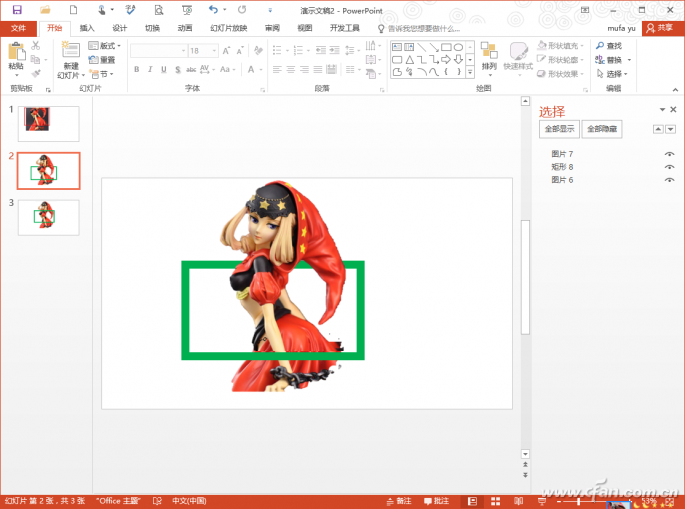Toggle visibility of 图片 6

click(x=669, y=180)
